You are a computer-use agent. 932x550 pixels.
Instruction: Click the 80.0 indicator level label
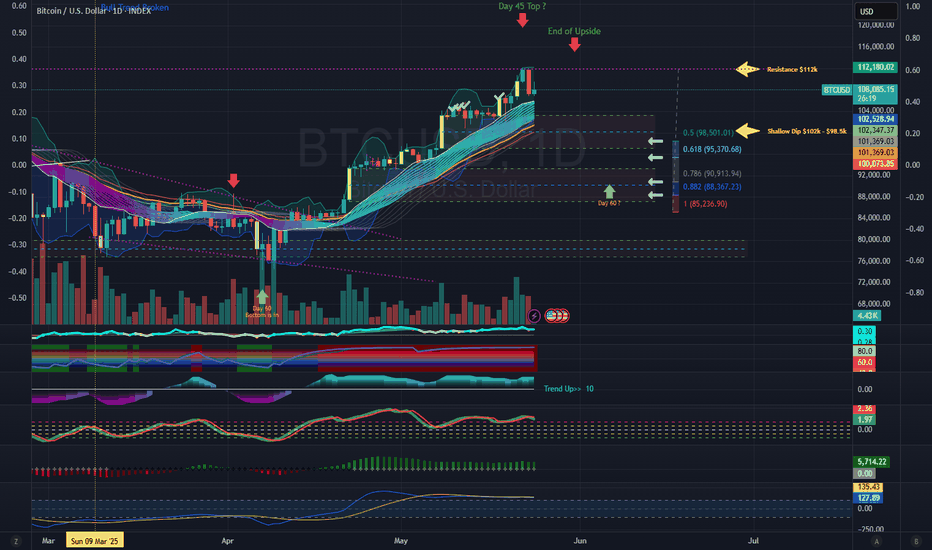(x=864, y=351)
